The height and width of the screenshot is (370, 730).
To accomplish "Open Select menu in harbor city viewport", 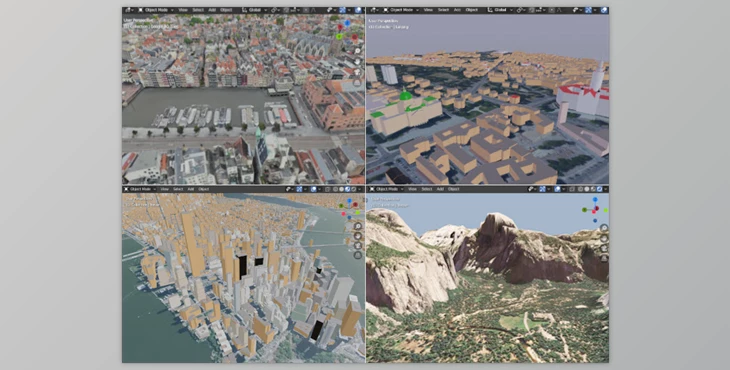I will click(198, 10).
